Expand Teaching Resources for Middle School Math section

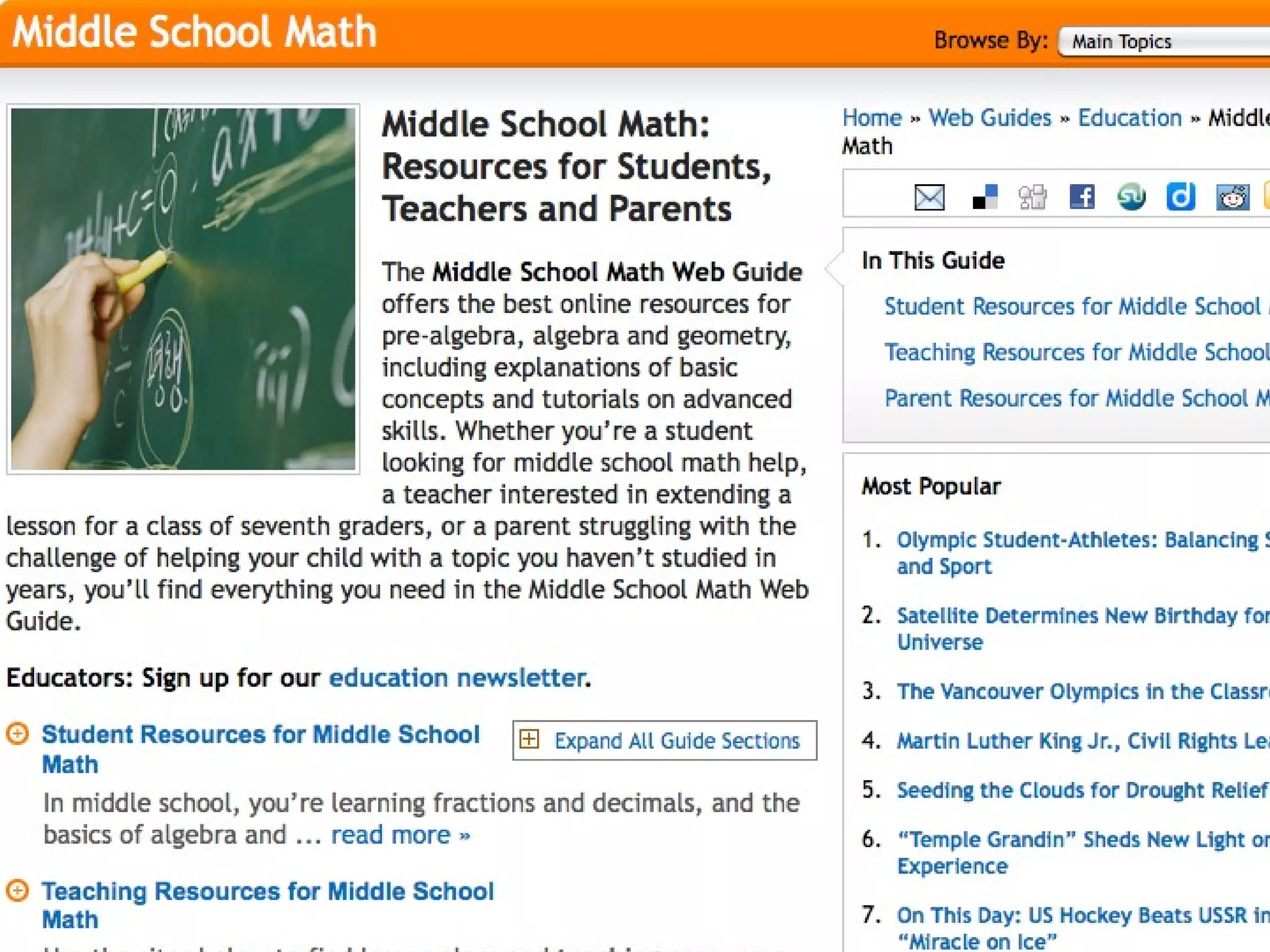coord(17,891)
